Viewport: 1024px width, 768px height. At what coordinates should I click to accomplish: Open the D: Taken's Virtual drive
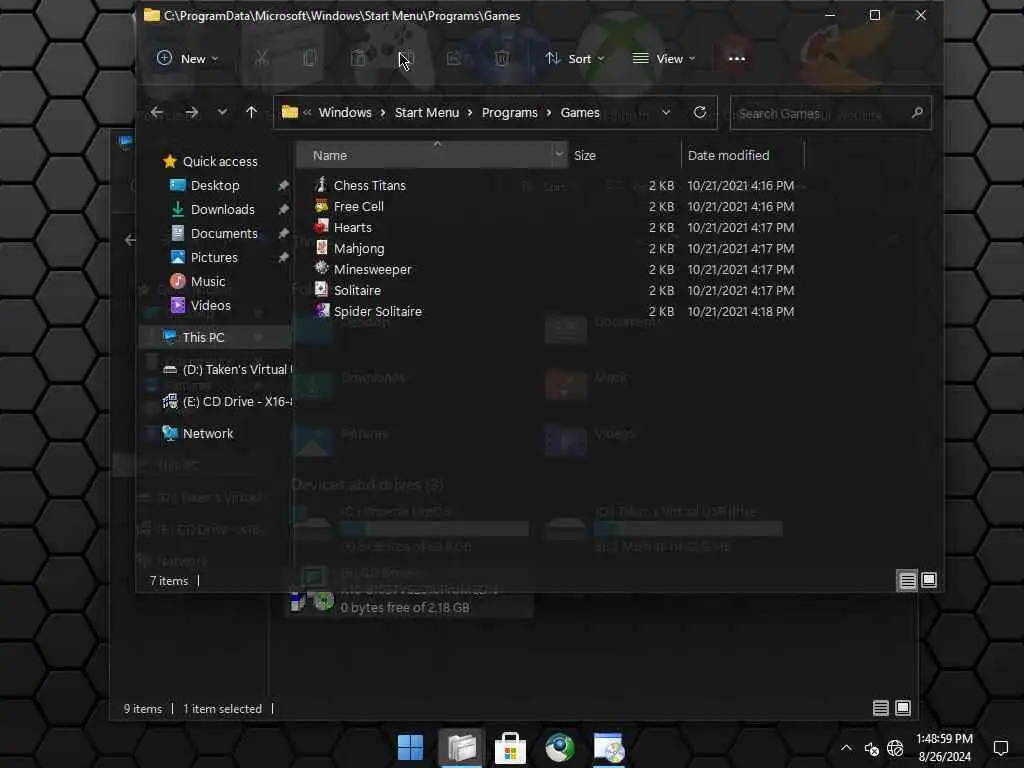(227, 370)
